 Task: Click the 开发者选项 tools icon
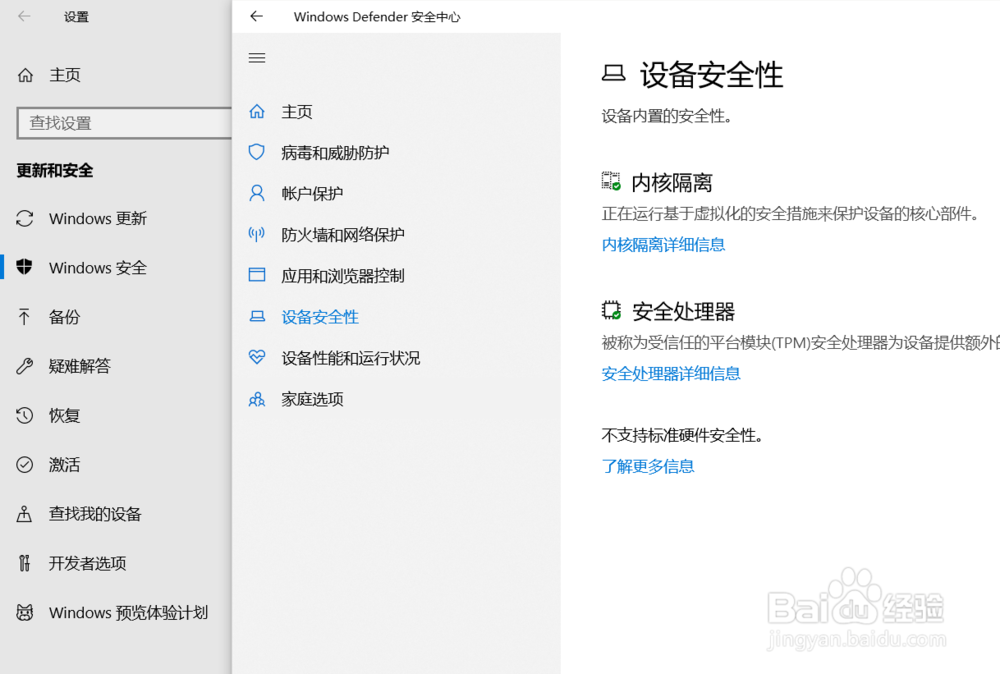[24, 563]
